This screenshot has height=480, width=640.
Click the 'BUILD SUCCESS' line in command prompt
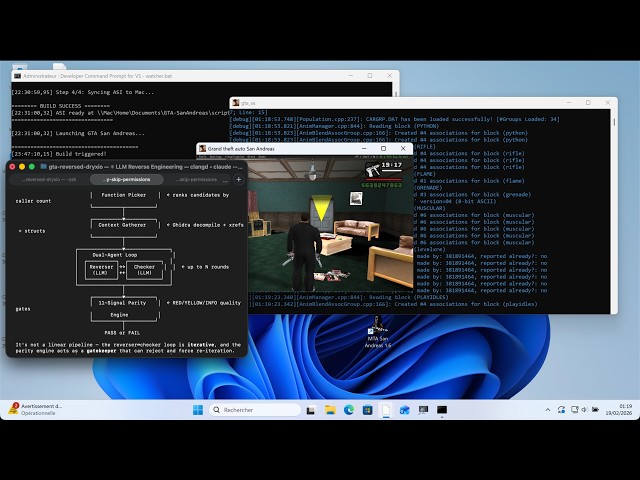(60, 106)
